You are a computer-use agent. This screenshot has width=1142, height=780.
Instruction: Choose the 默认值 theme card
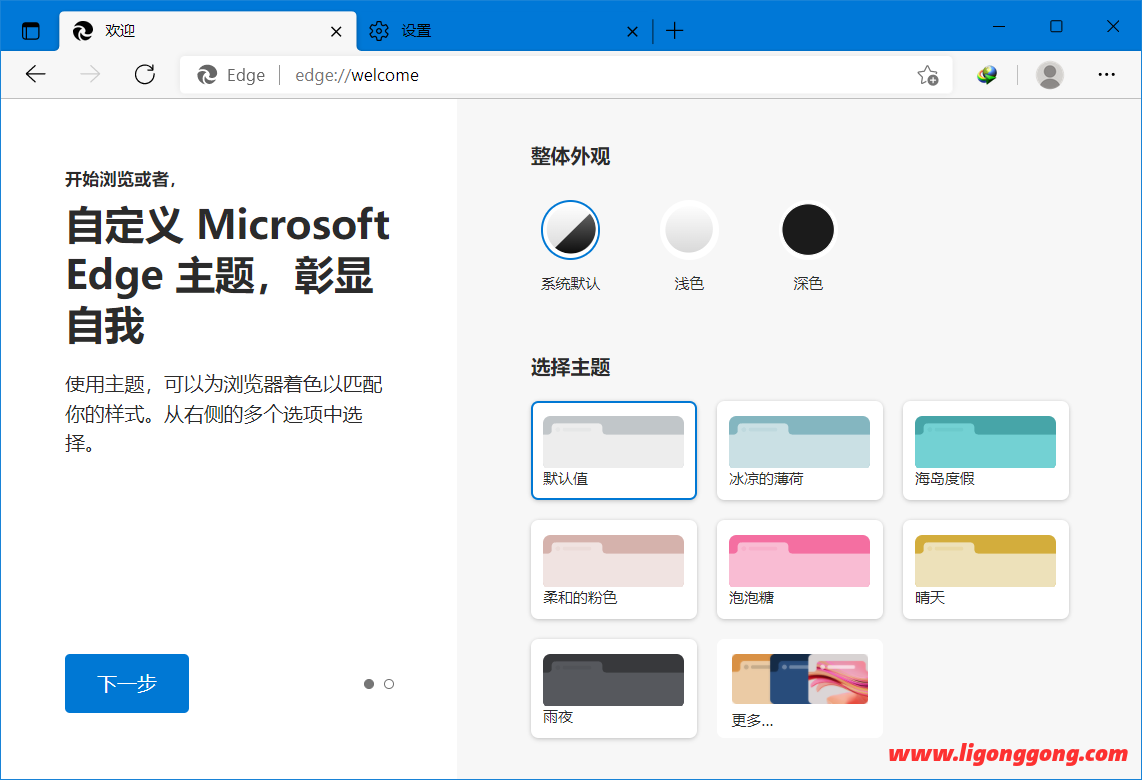pos(614,450)
